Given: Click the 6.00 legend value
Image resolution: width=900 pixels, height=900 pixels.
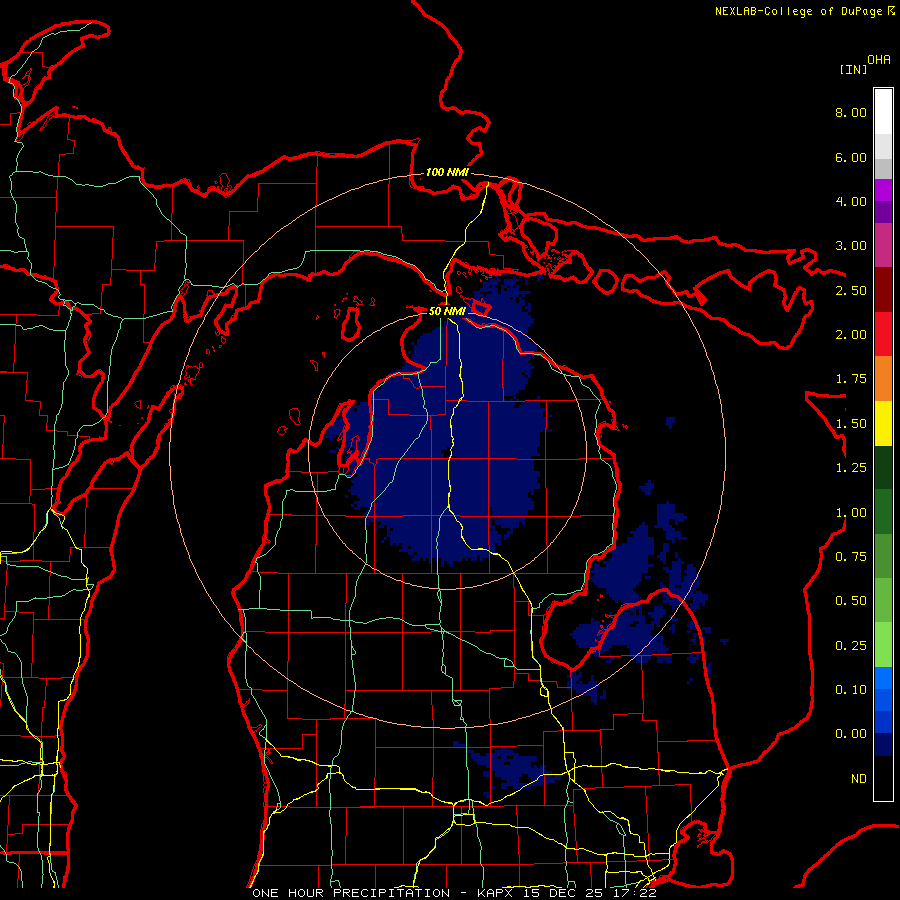Looking at the screenshot, I should (851, 157).
